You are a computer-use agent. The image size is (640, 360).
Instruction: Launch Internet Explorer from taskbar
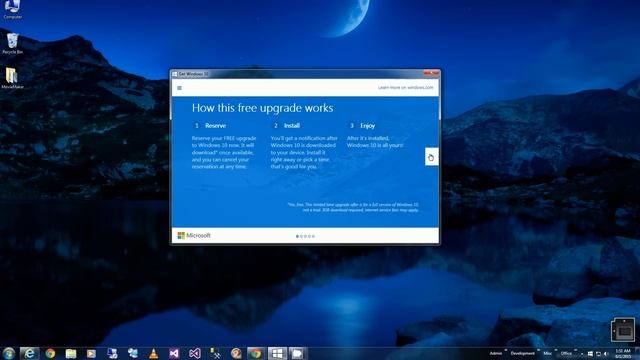point(29,353)
